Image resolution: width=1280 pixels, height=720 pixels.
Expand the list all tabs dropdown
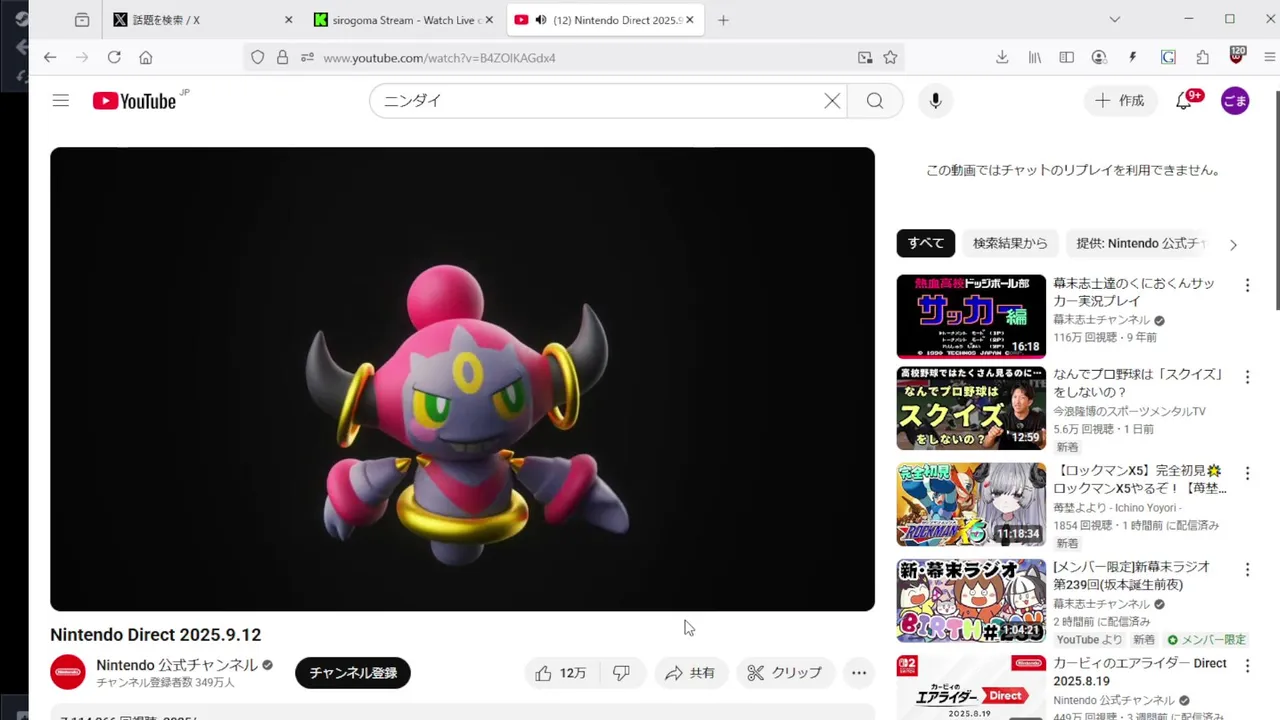(x=1115, y=20)
